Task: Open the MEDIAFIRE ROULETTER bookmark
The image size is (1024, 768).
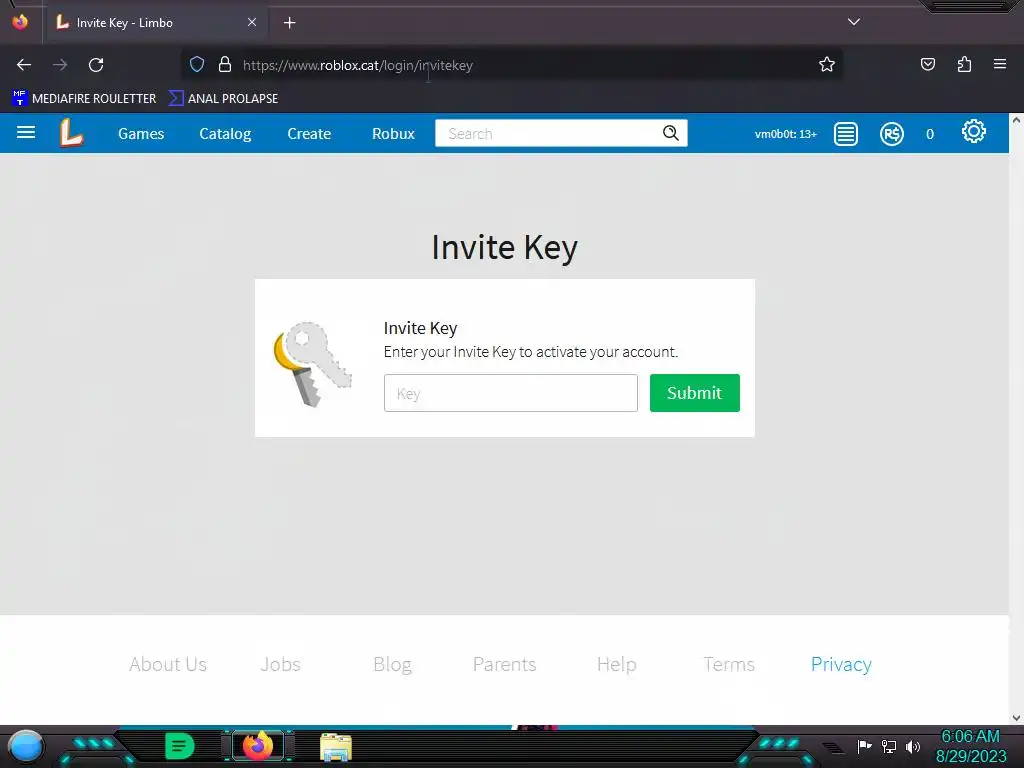Action: click(x=84, y=99)
